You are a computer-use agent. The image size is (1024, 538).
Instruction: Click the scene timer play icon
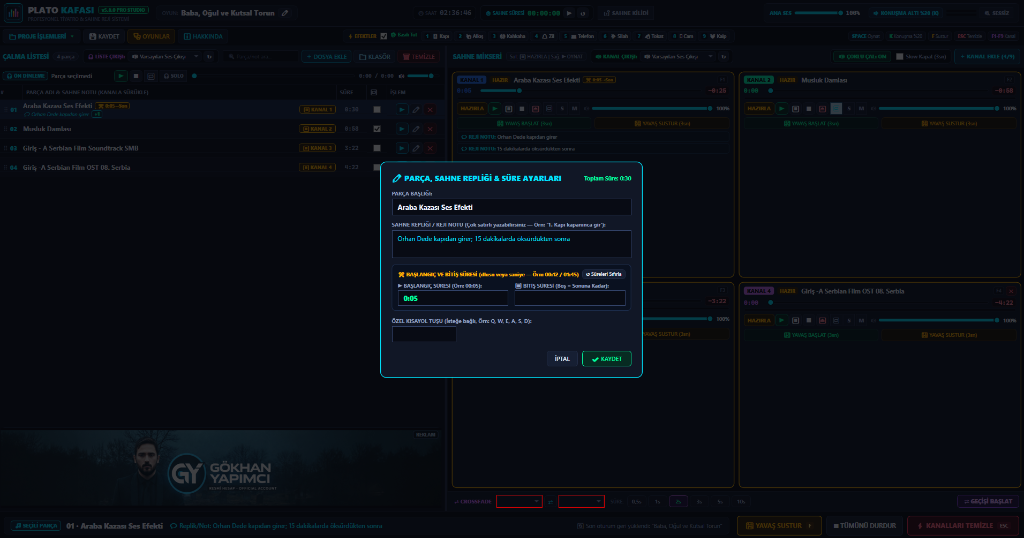[x=569, y=13]
